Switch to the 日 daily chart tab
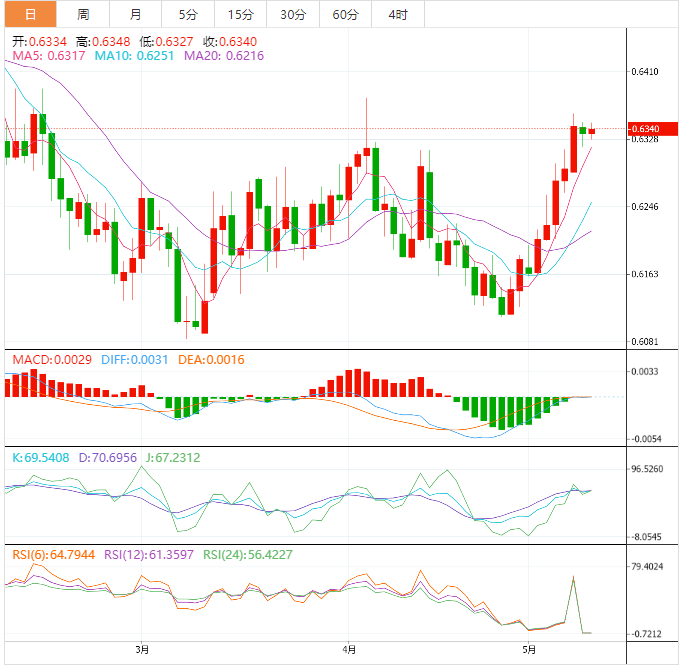The width and height of the screenshot is (684, 669). (30, 14)
